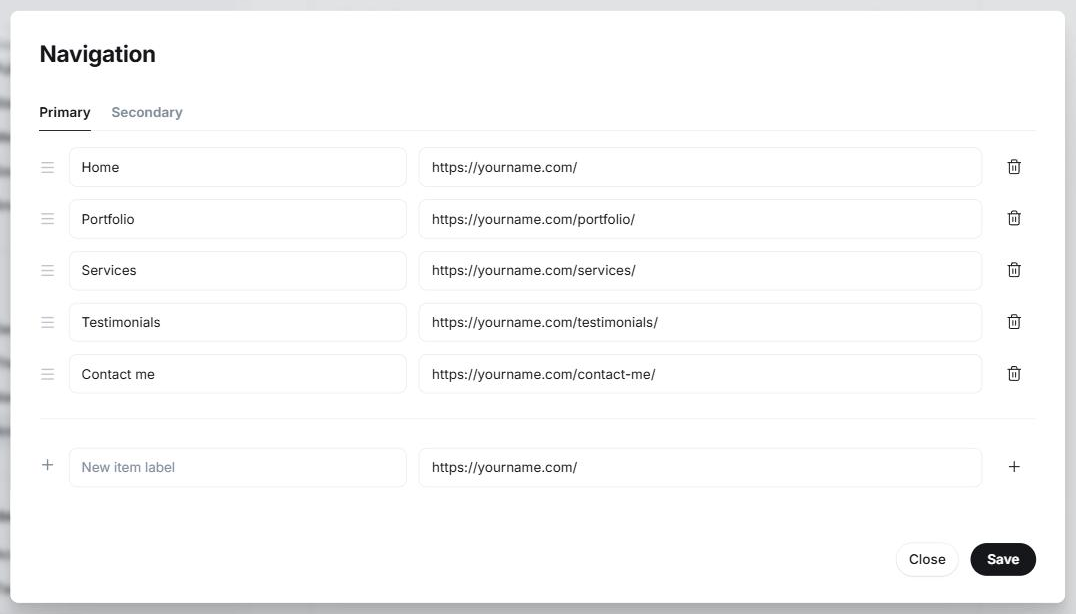Switch to the Primary tab
The height and width of the screenshot is (614, 1076).
coord(65,113)
